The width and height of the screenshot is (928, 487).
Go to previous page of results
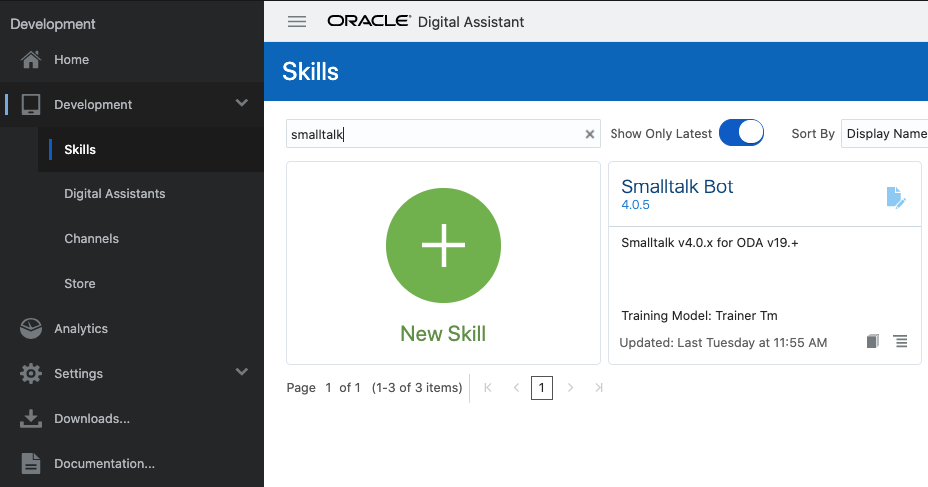pyautogui.click(x=516, y=388)
